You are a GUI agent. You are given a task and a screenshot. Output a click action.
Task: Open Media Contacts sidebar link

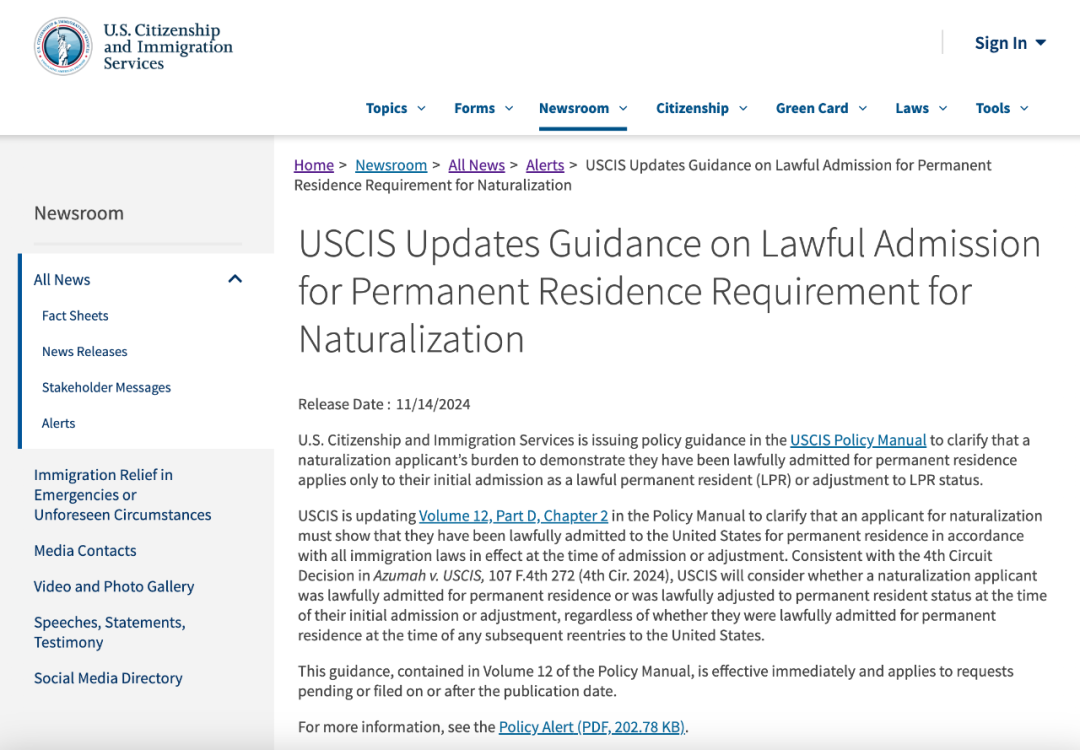(85, 550)
